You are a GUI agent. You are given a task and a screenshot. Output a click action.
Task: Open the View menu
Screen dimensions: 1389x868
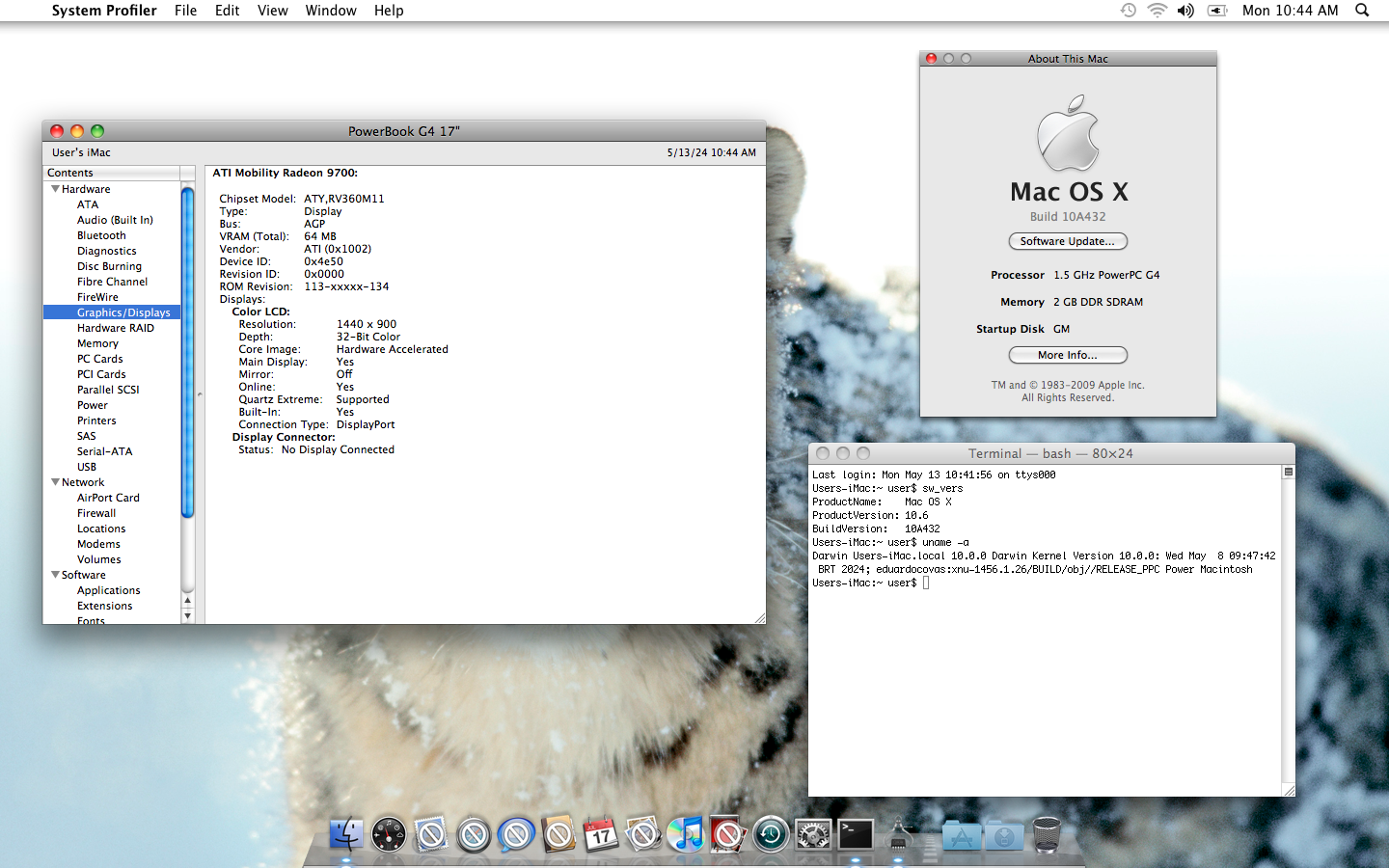pos(272,11)
